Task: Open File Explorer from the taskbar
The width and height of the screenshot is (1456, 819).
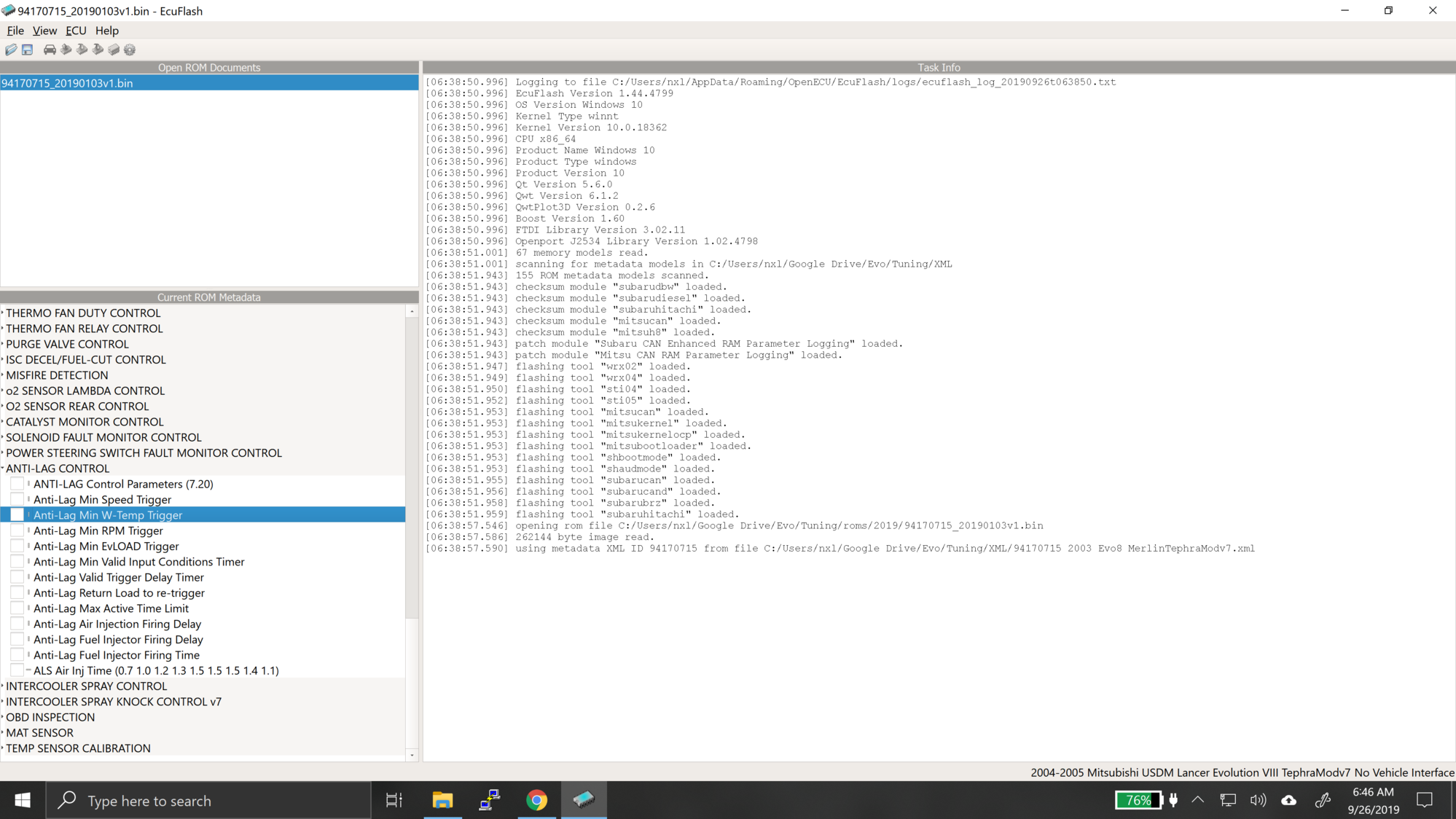Action: pyautogui.click(x=442, y=800)
